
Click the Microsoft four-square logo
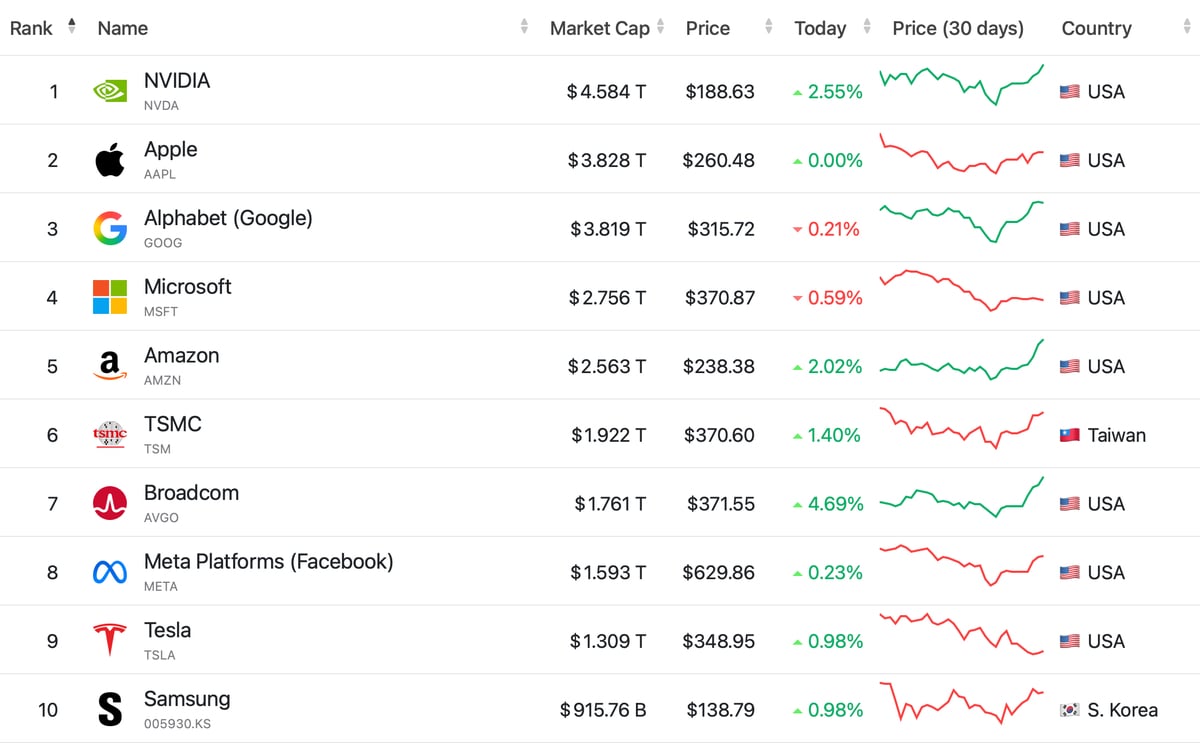click(x=108, y=295)
